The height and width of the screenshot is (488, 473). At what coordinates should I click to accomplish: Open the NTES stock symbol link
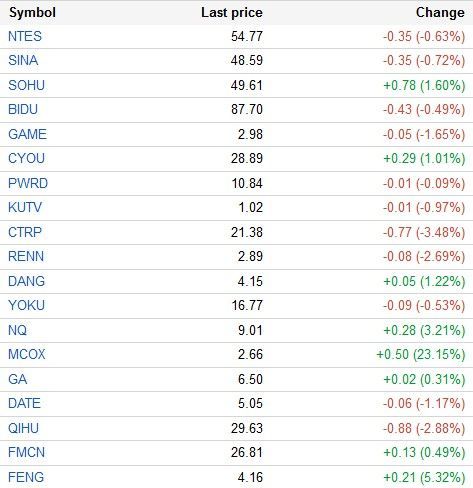point(25,36)
